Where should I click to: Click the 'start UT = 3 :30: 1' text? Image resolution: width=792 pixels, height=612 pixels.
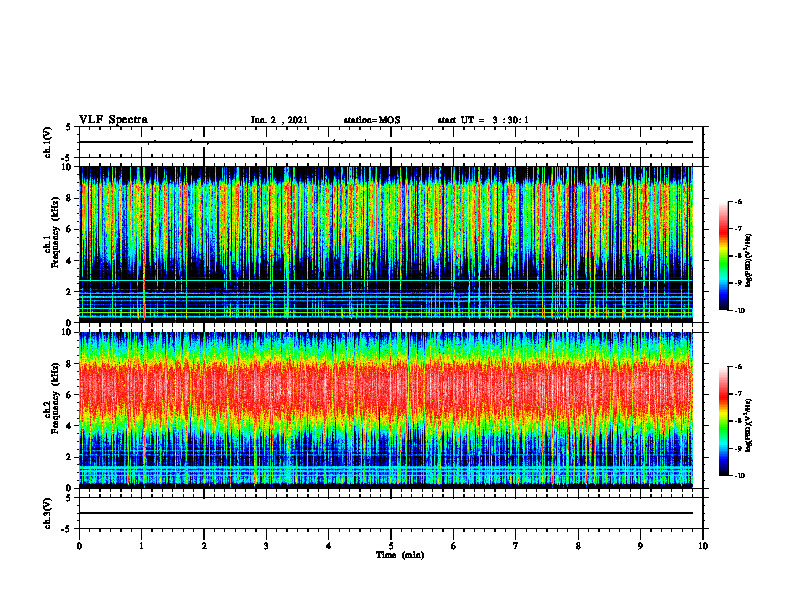(483, 120)
